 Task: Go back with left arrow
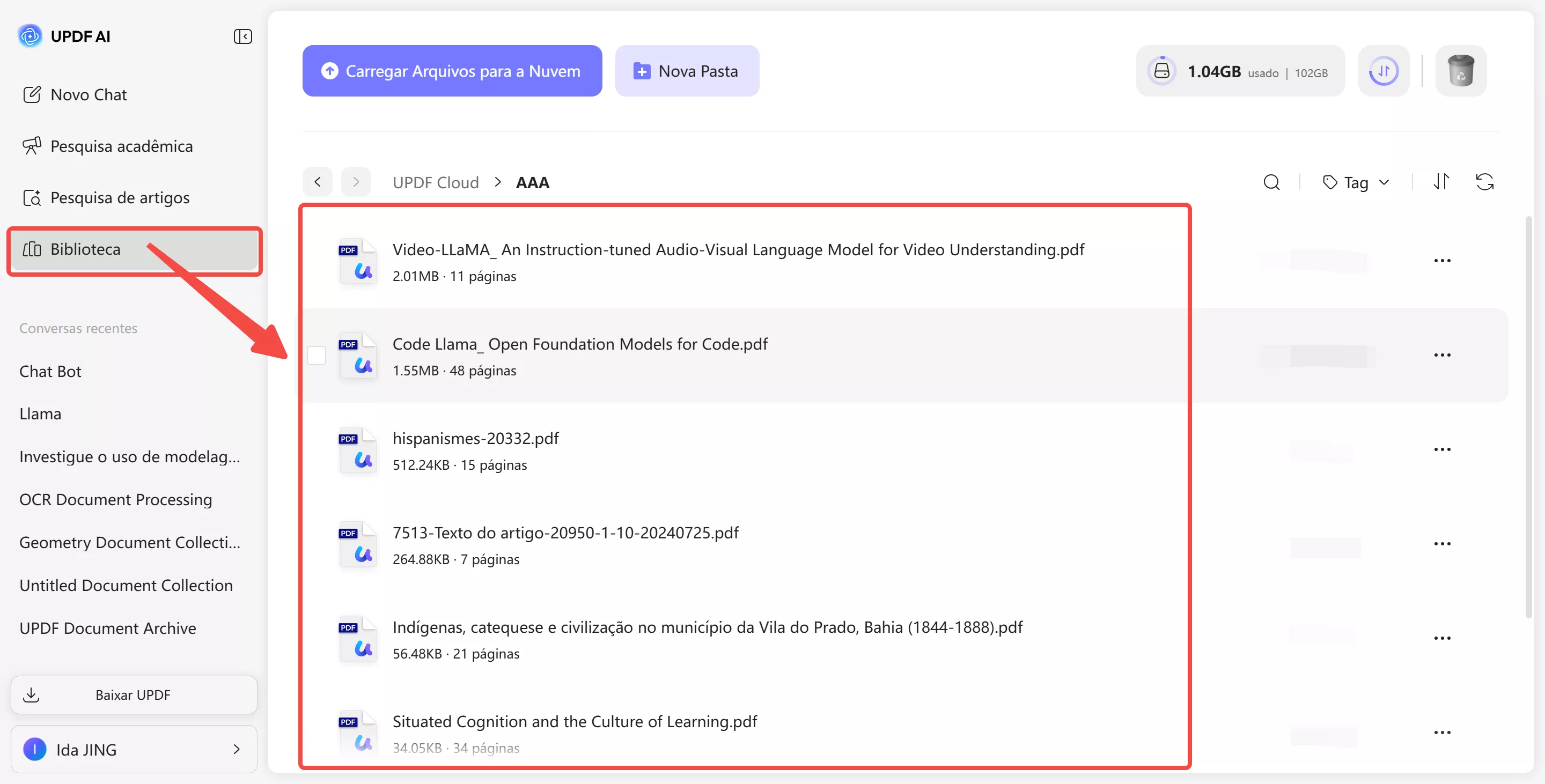point(317,182)
